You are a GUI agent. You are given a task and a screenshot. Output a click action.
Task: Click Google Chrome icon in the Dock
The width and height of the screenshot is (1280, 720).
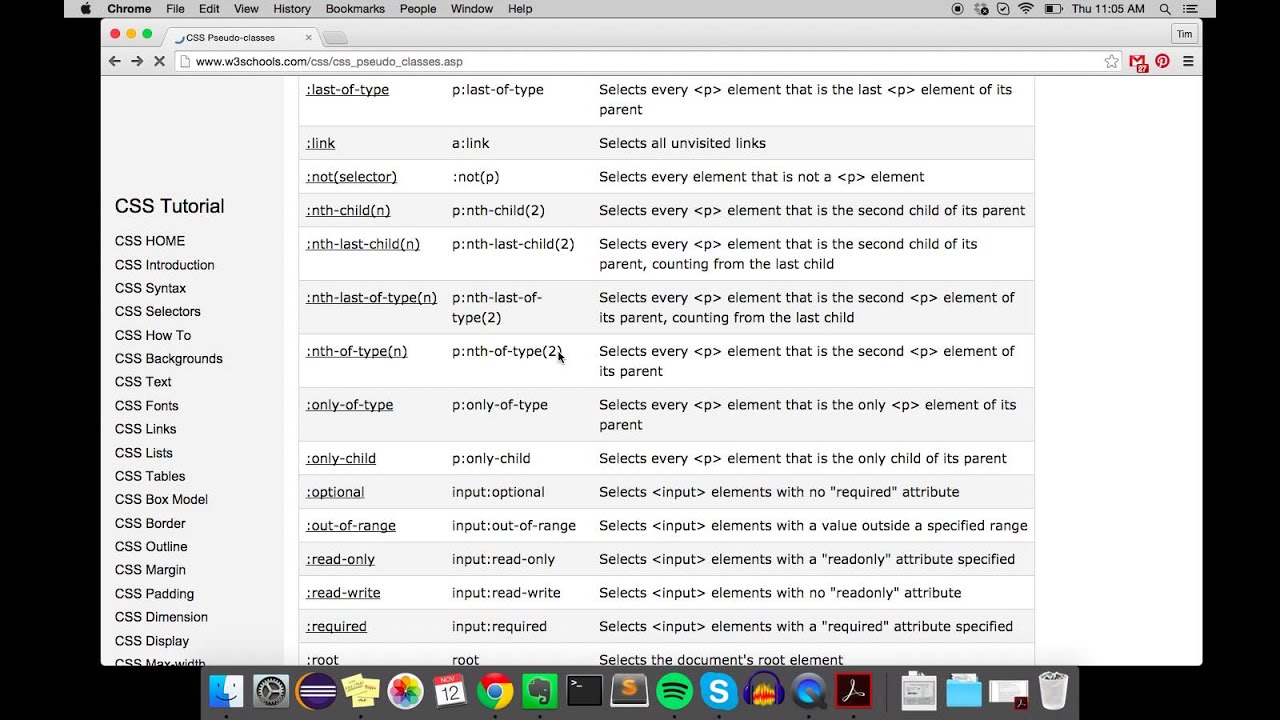(495, 691)
